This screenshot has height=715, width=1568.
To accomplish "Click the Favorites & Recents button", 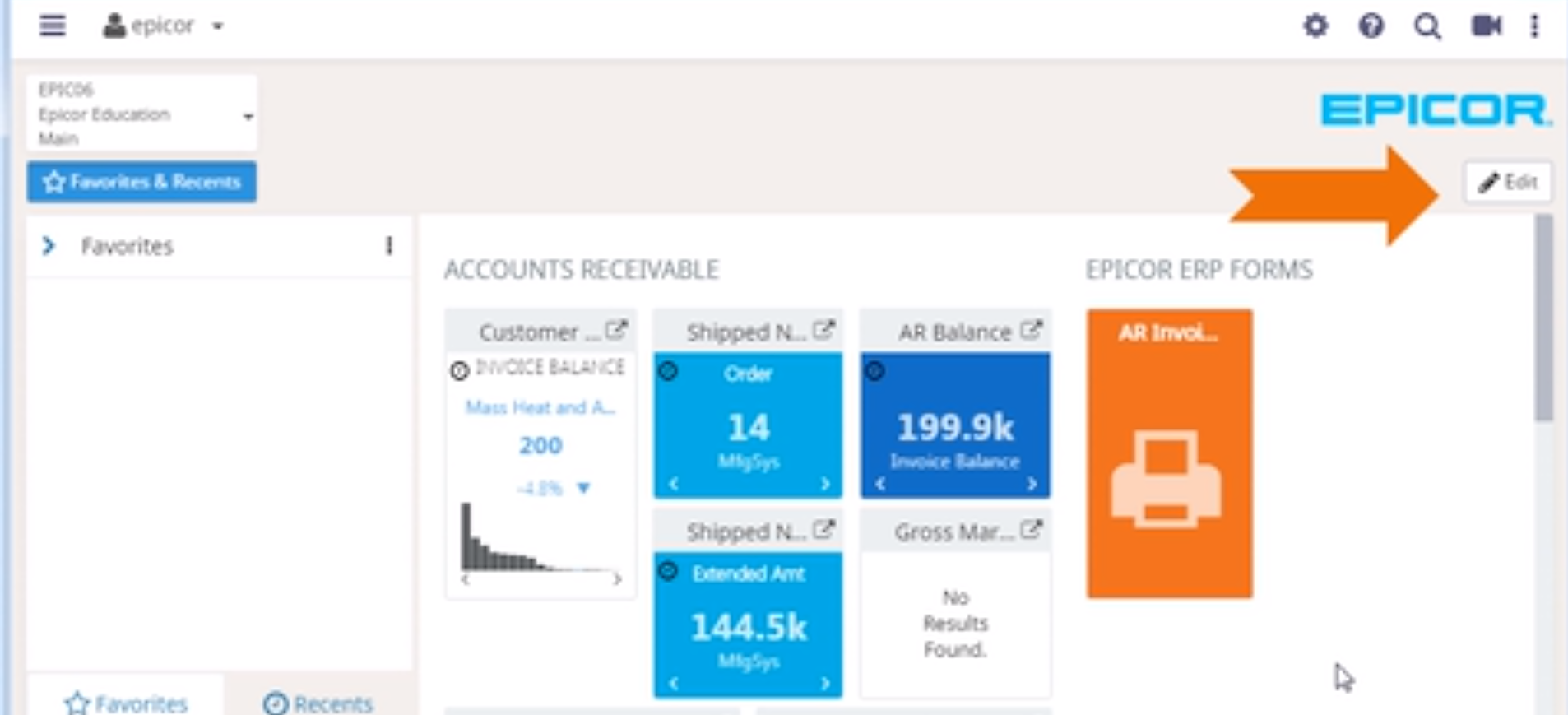I will pyautogui.click(x=141, y=182).
